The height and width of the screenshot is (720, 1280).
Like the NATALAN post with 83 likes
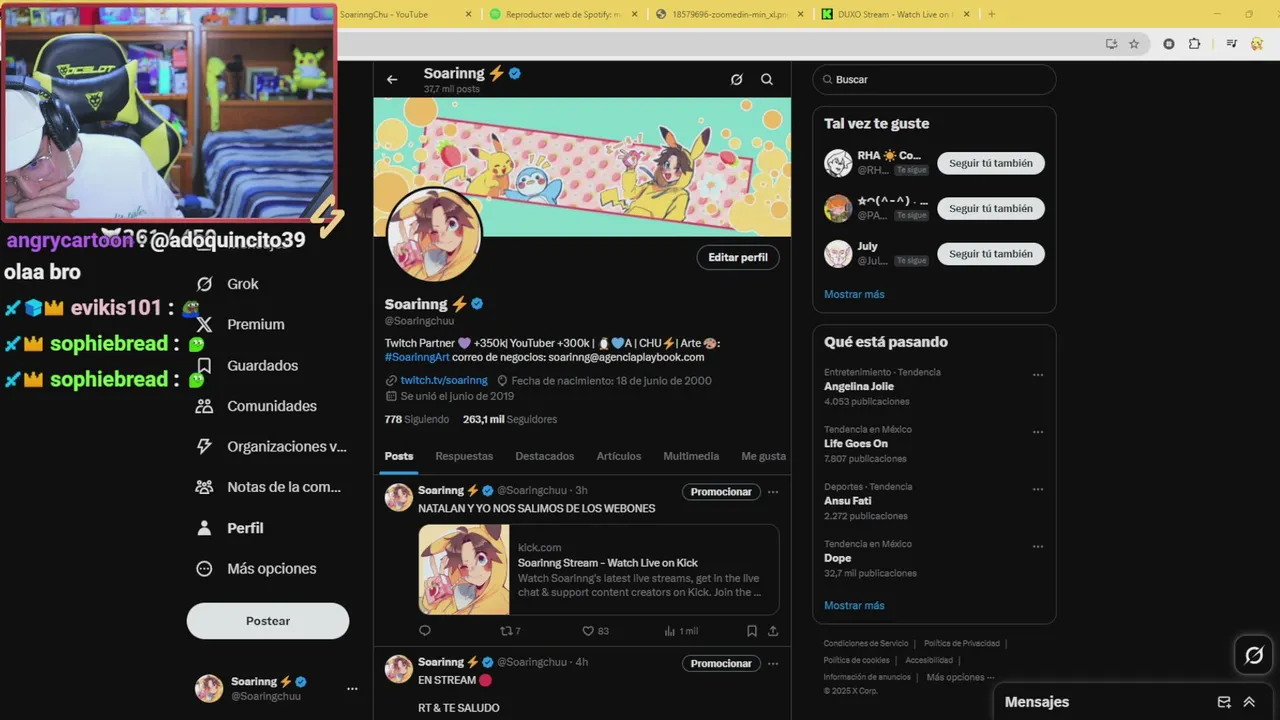tap(596, 631)
